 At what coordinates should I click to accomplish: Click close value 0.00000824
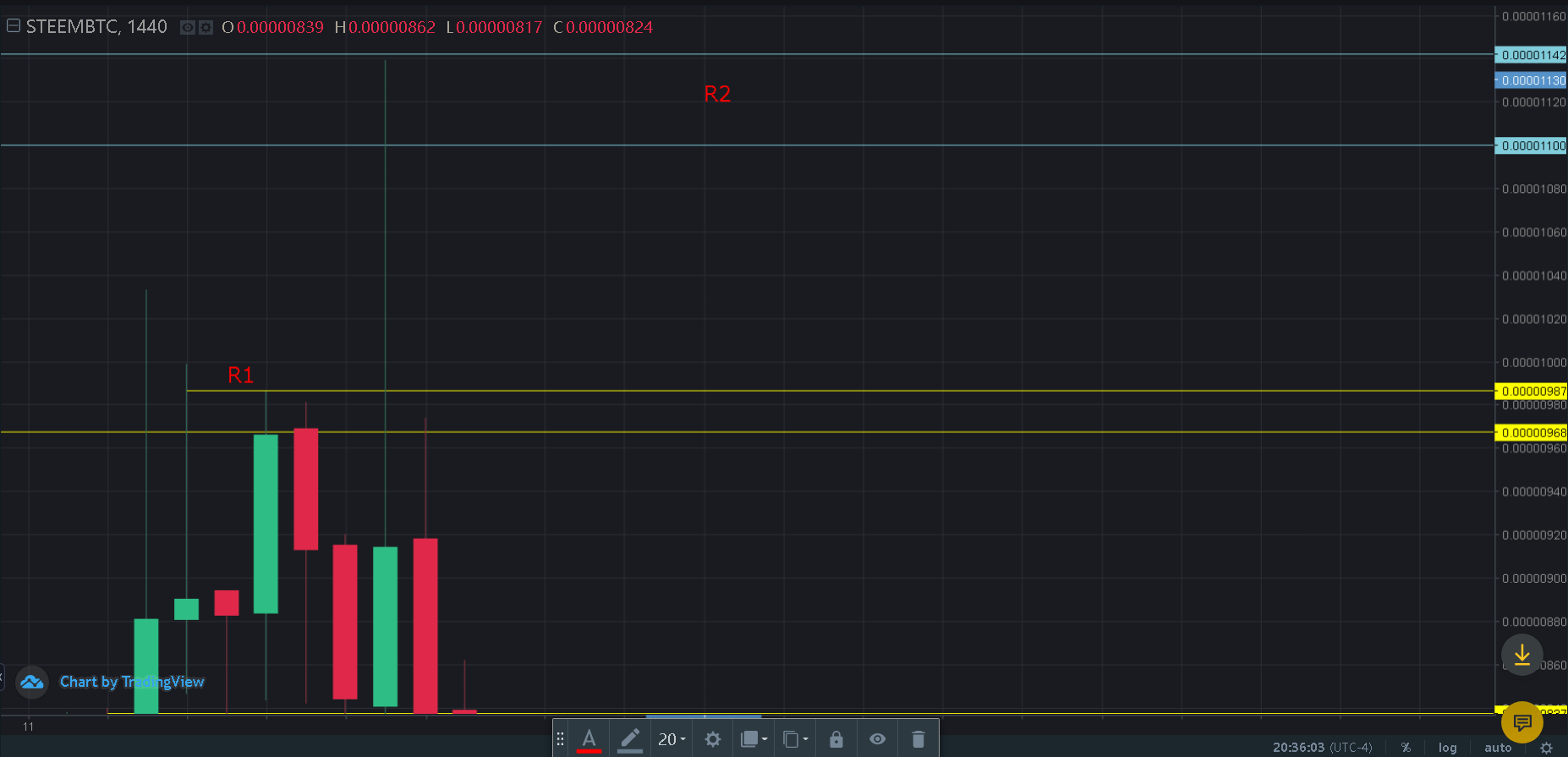point(609,27)
